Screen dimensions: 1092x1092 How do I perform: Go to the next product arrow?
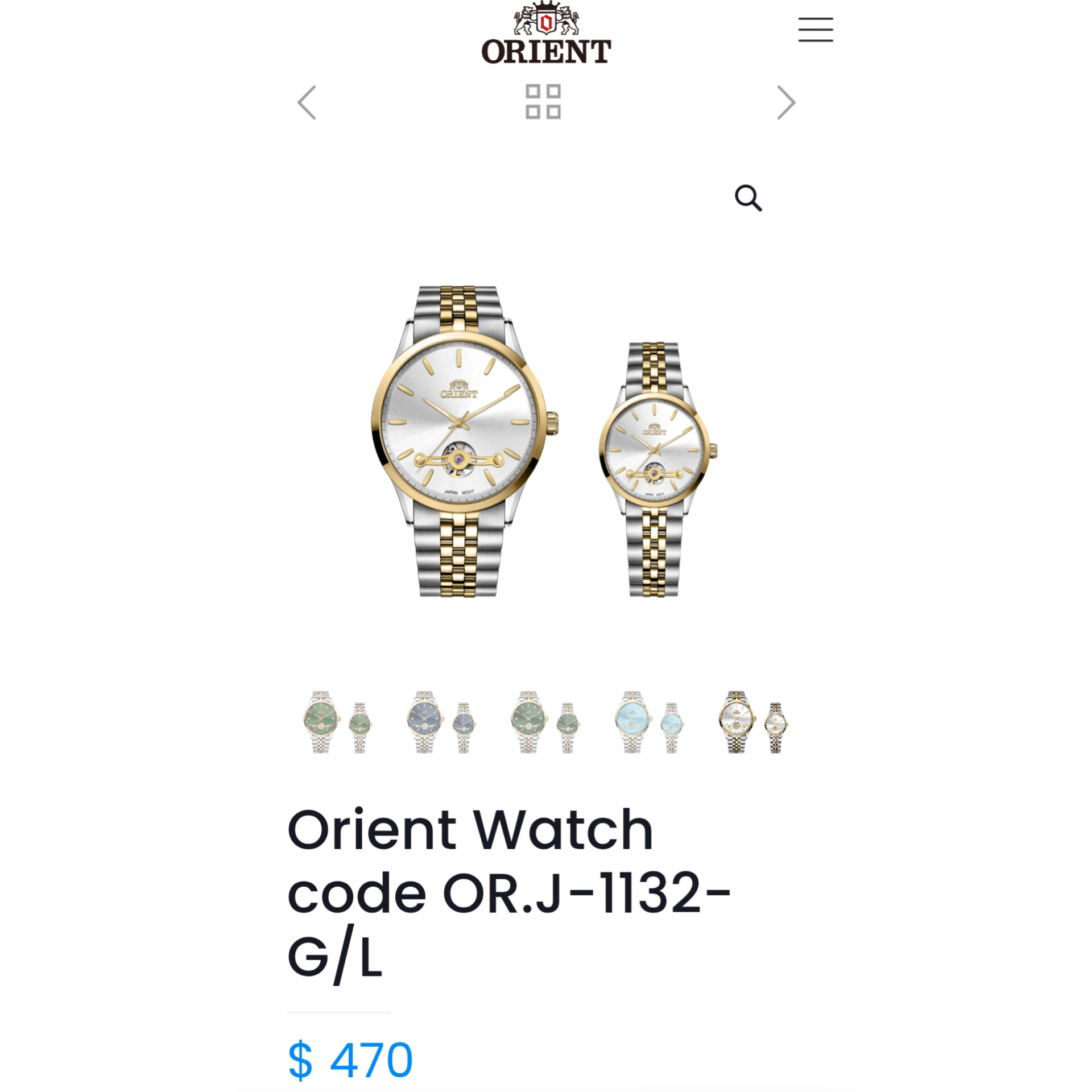(x=785, y=102)
